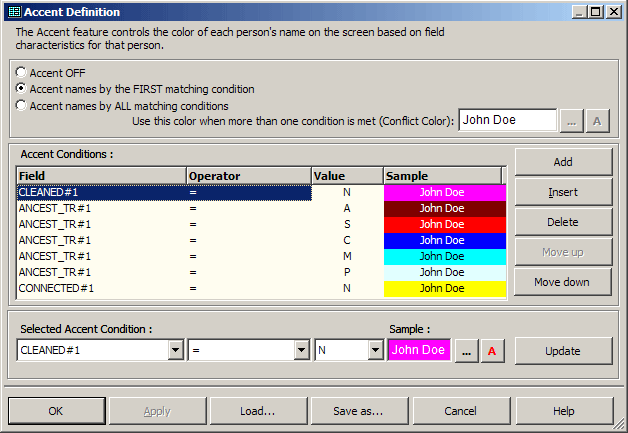Click the Load... button
This screenshot has height=433, width=628.
(257, 411)
